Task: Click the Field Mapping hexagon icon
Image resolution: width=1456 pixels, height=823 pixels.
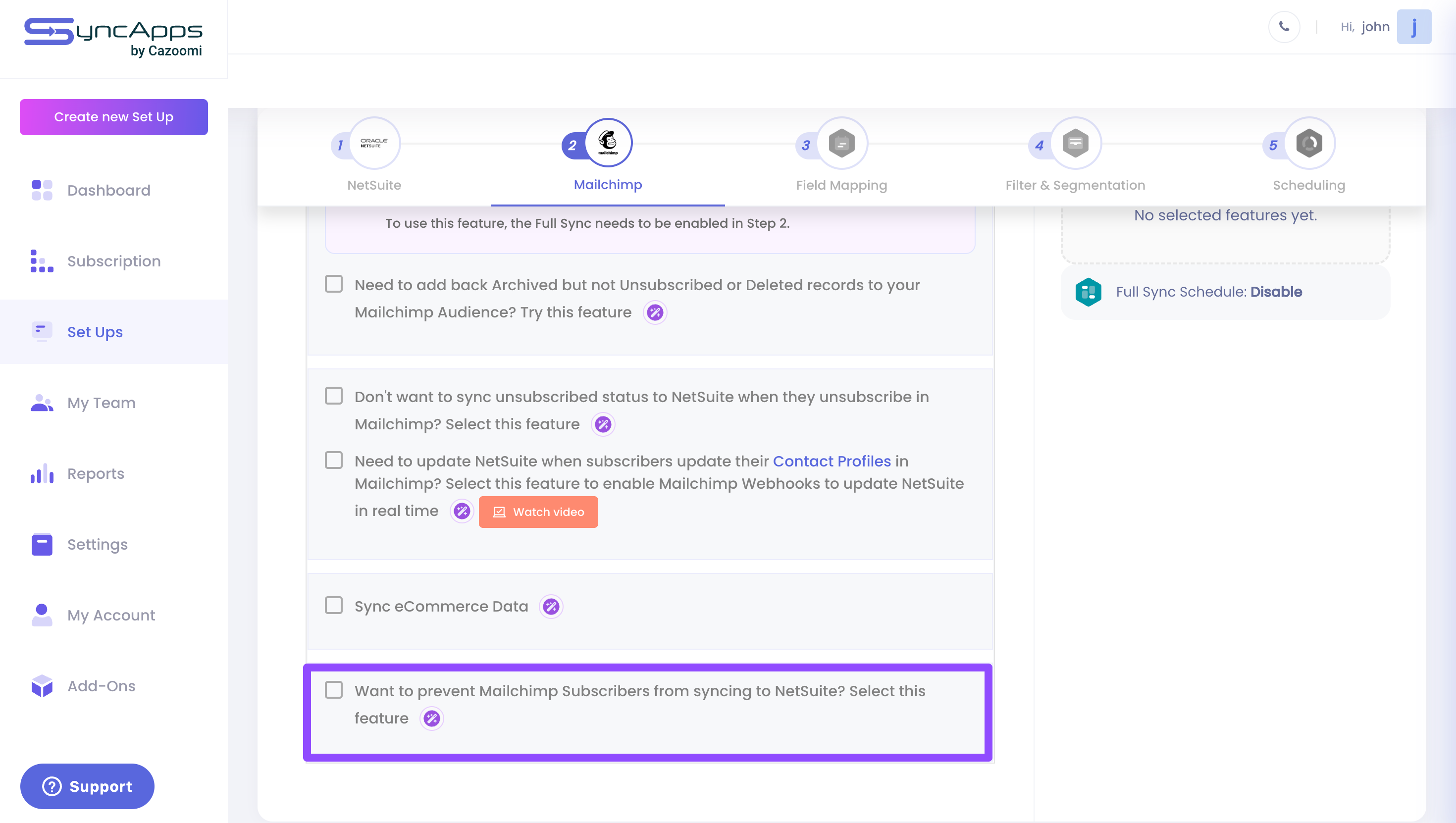Action: point(841,143)
